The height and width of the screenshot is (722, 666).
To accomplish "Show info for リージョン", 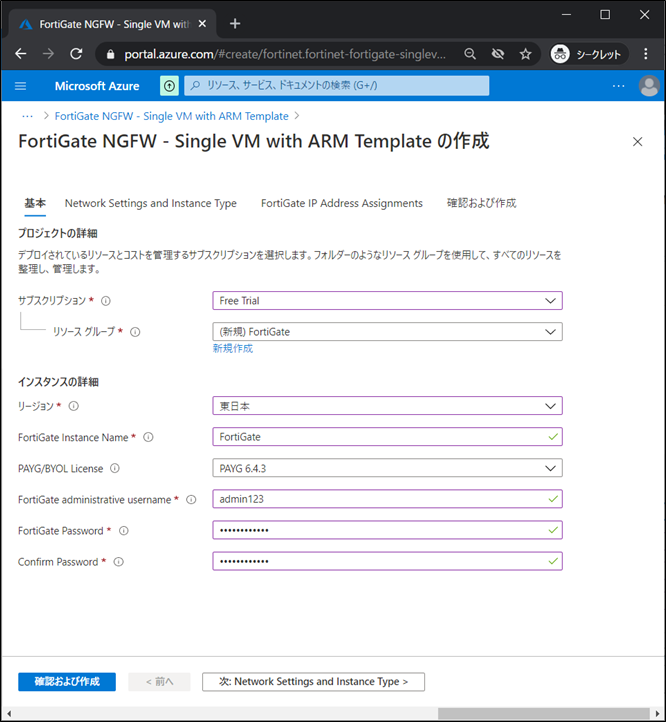I will click(74, 406).
